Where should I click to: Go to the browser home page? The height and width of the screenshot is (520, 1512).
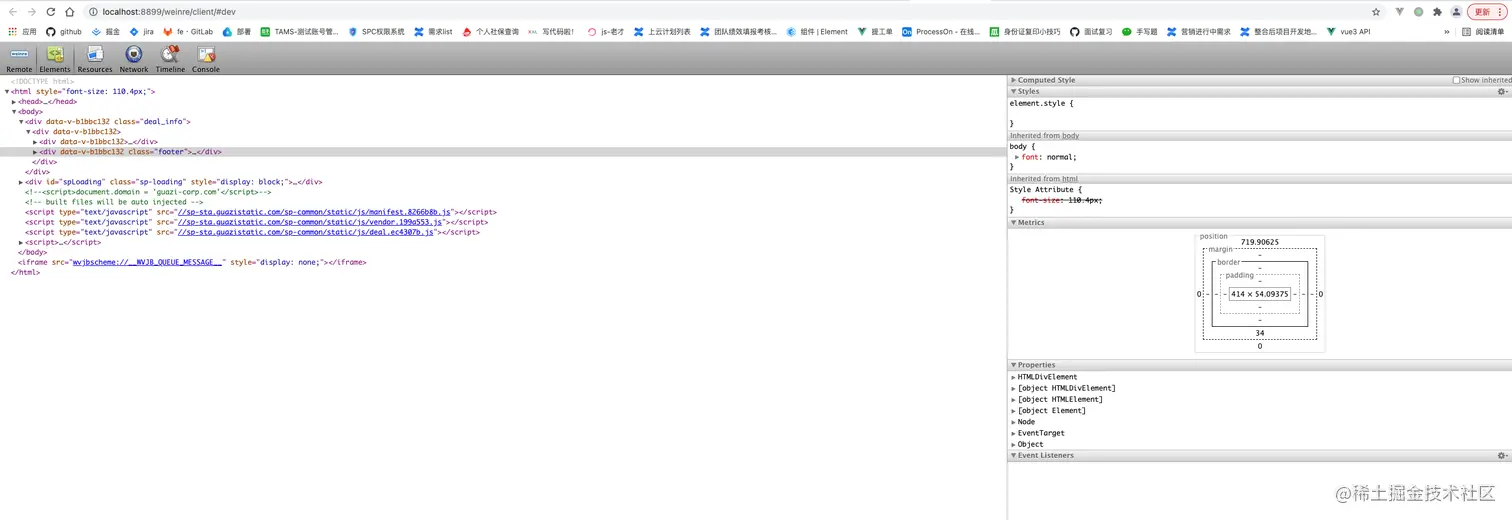69,12
